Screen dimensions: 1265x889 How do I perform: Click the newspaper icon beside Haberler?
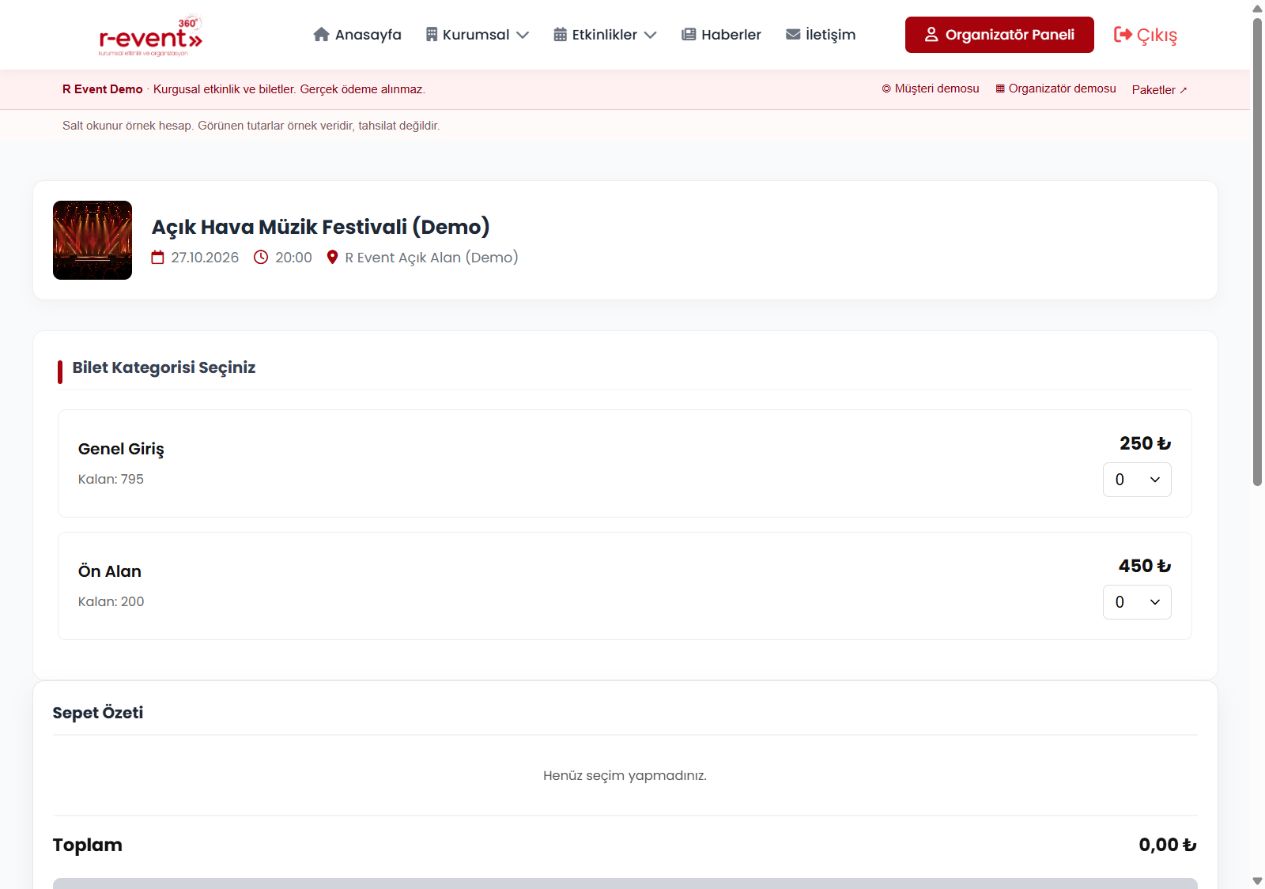coord(688,35)
